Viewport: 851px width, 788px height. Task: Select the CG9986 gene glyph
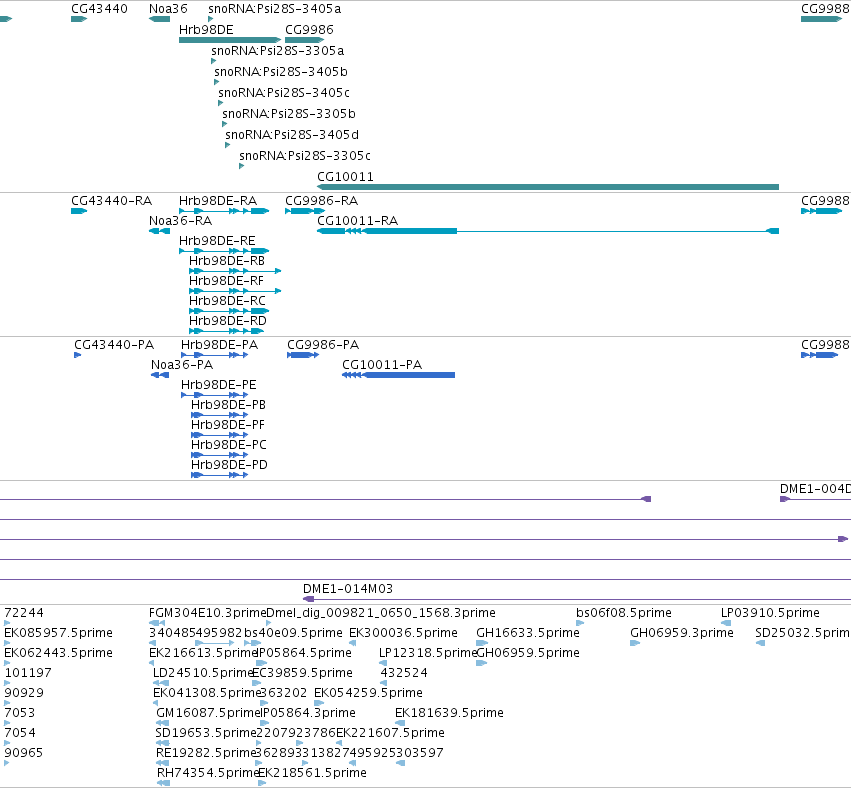click(304, 40)
